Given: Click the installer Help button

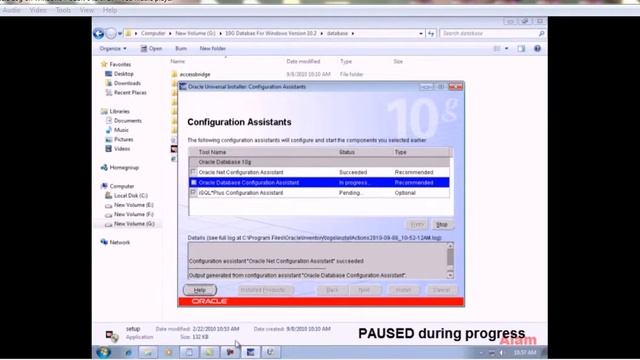Looking at the screenshot, I should coord(200,290).
